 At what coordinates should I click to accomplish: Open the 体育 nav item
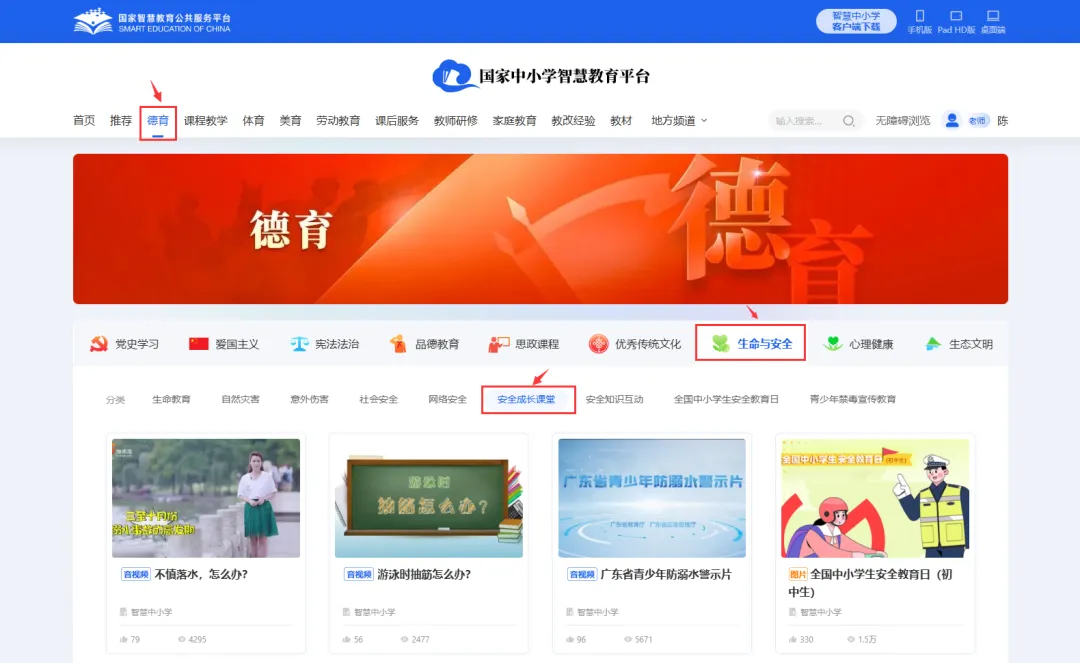(253, 120)
